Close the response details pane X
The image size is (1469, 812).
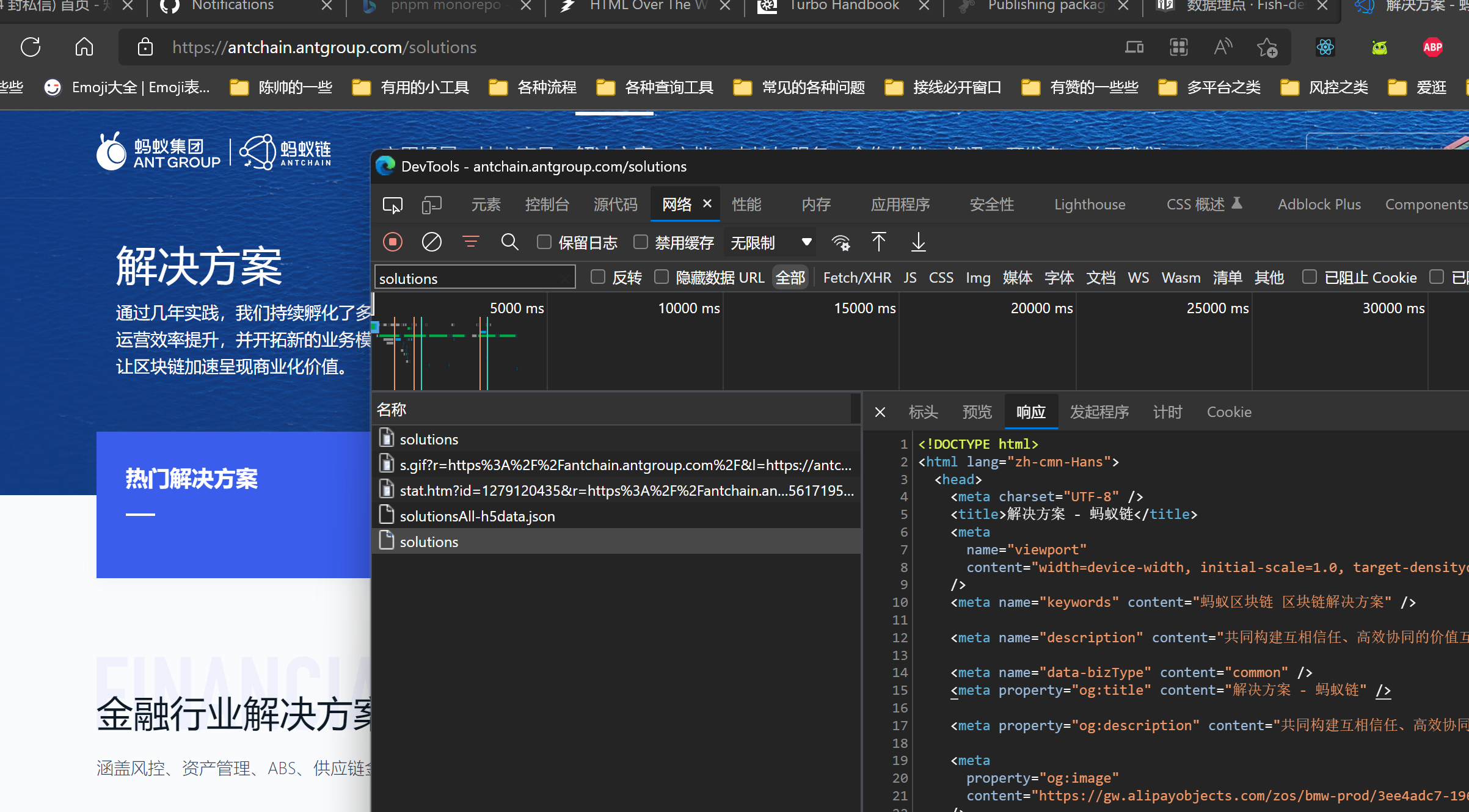coord(880,412)
